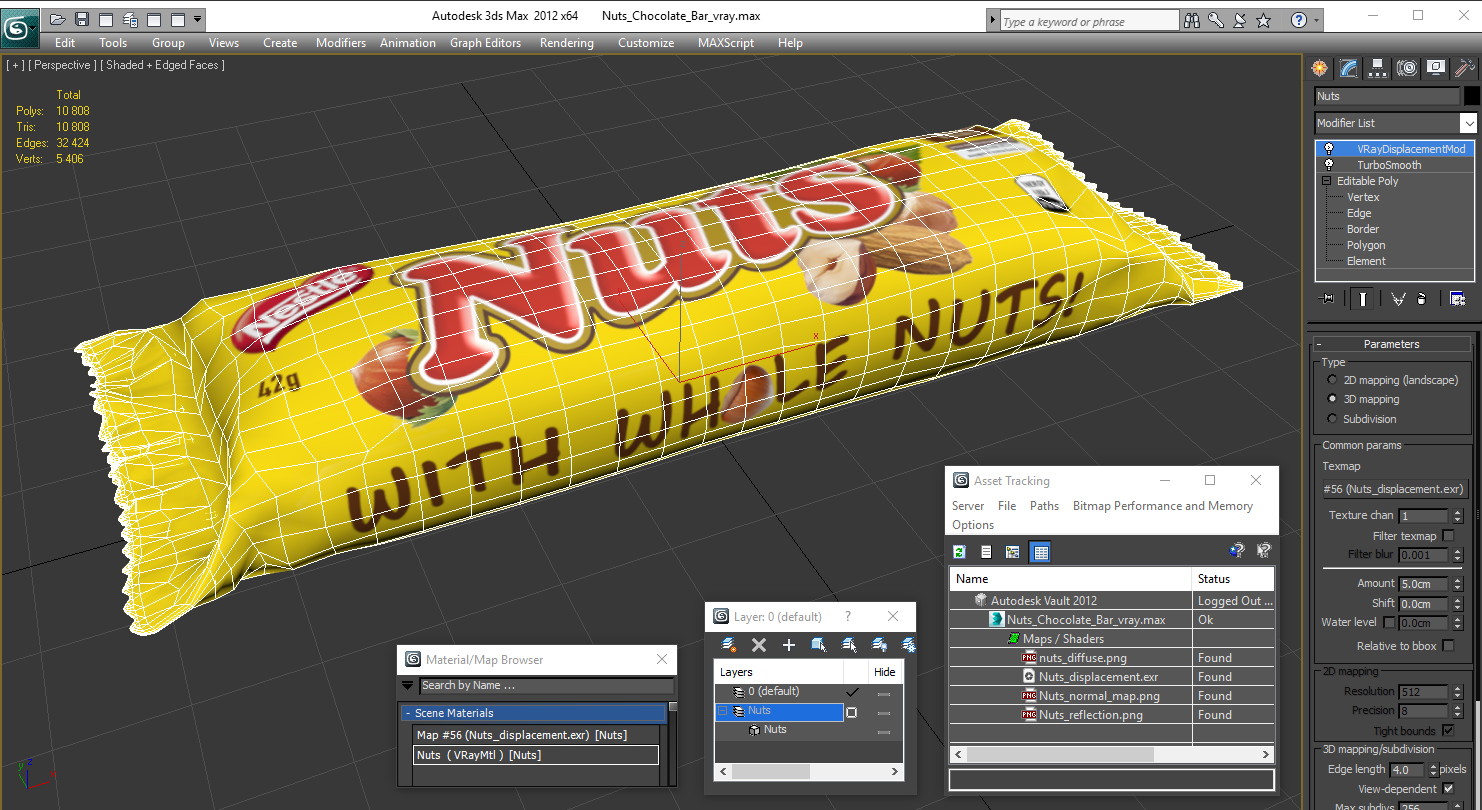This screenshot has width=1482, height=810.
Task: Toggle Water level checkbox
Action: (x=1390, y=622)
